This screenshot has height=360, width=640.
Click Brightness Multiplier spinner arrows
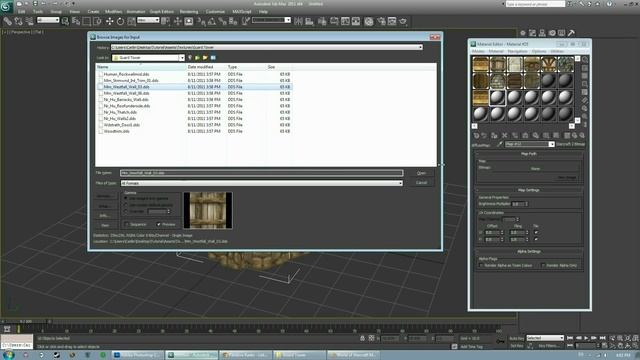click(527, 204)
